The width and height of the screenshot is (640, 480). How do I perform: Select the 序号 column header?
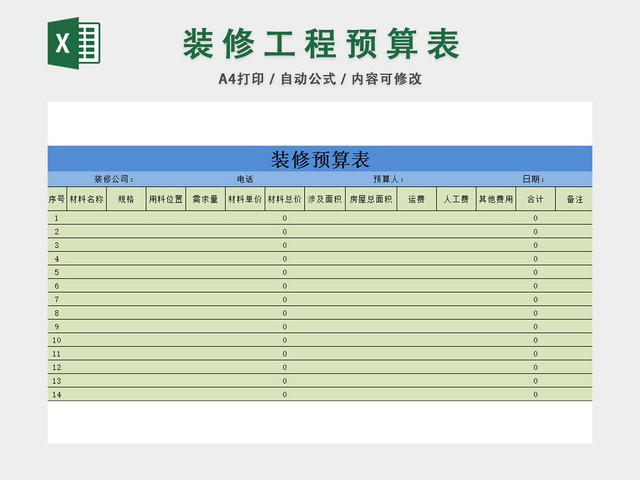click(57, 199)
